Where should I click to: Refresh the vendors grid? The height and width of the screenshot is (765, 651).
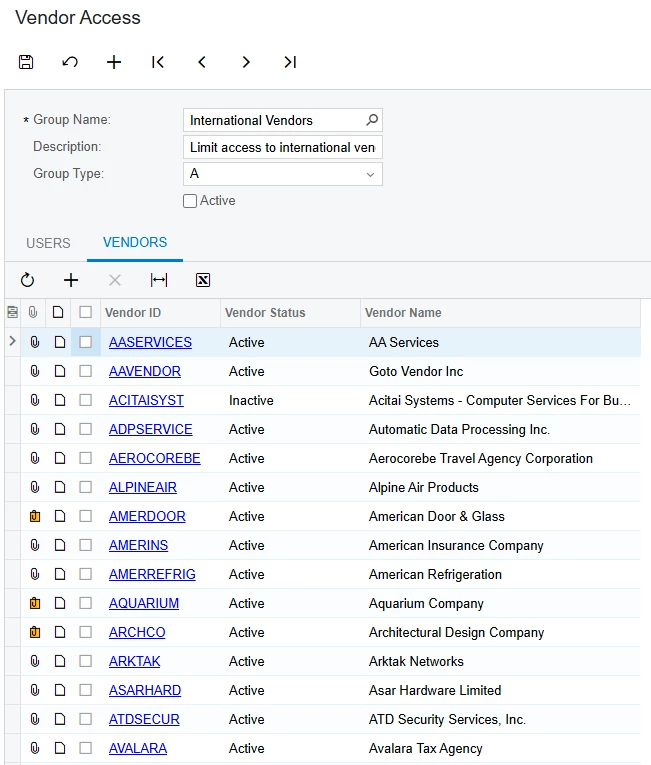coord(27,280)
